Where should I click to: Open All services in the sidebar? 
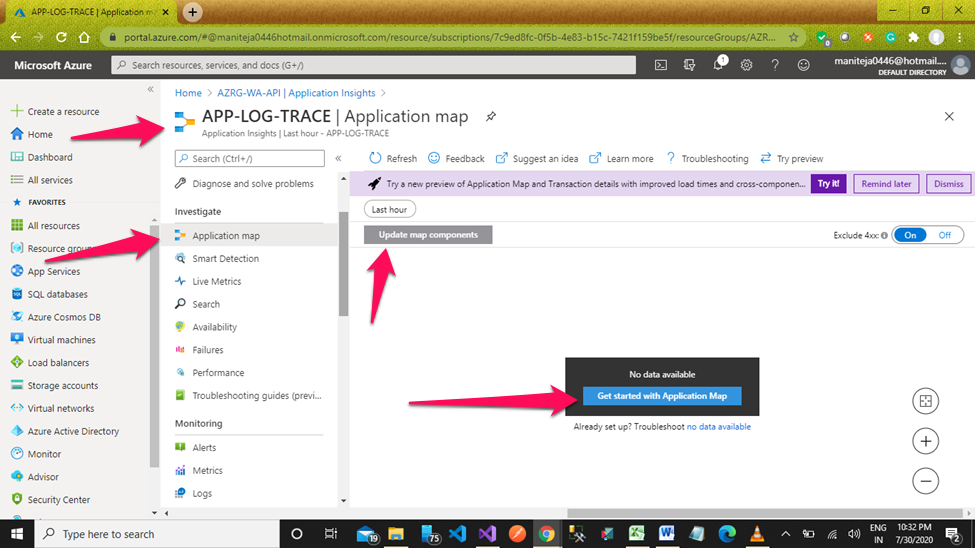(x=42, y=180)
